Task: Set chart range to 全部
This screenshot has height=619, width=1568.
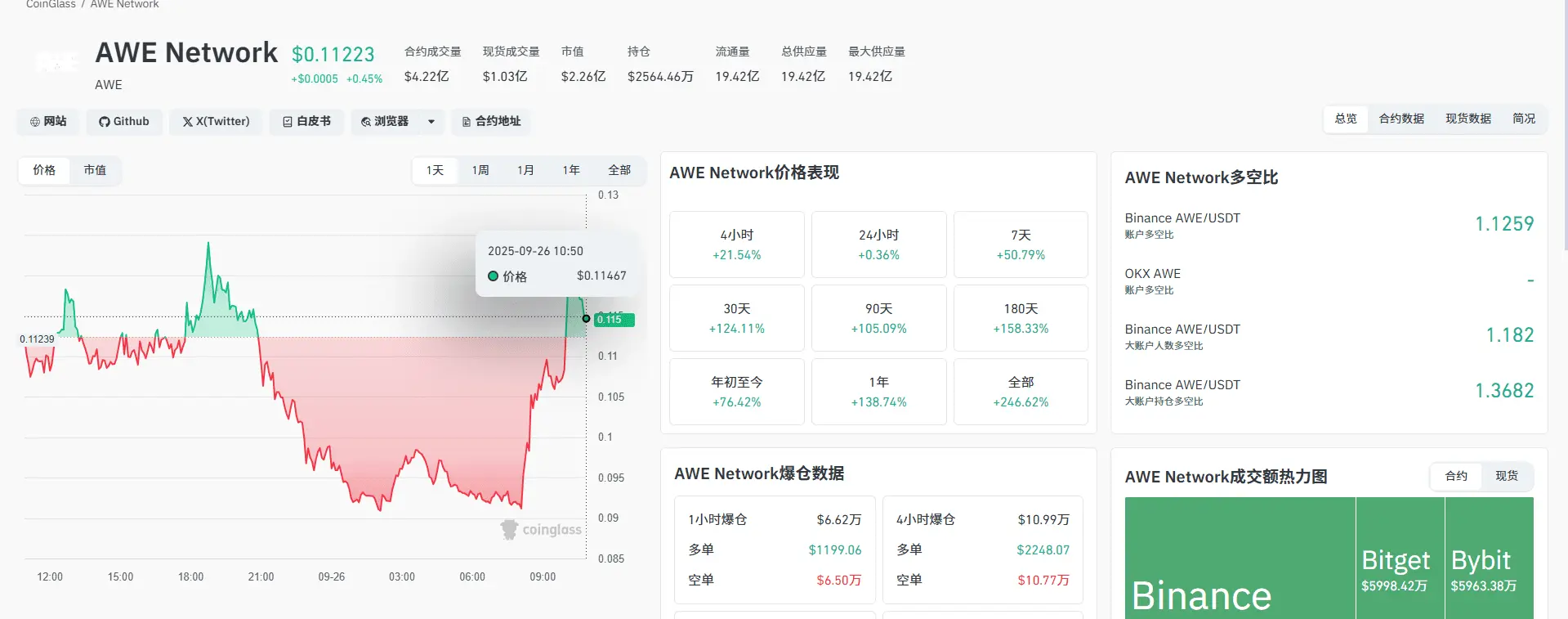Action: (x=619, y=170)
